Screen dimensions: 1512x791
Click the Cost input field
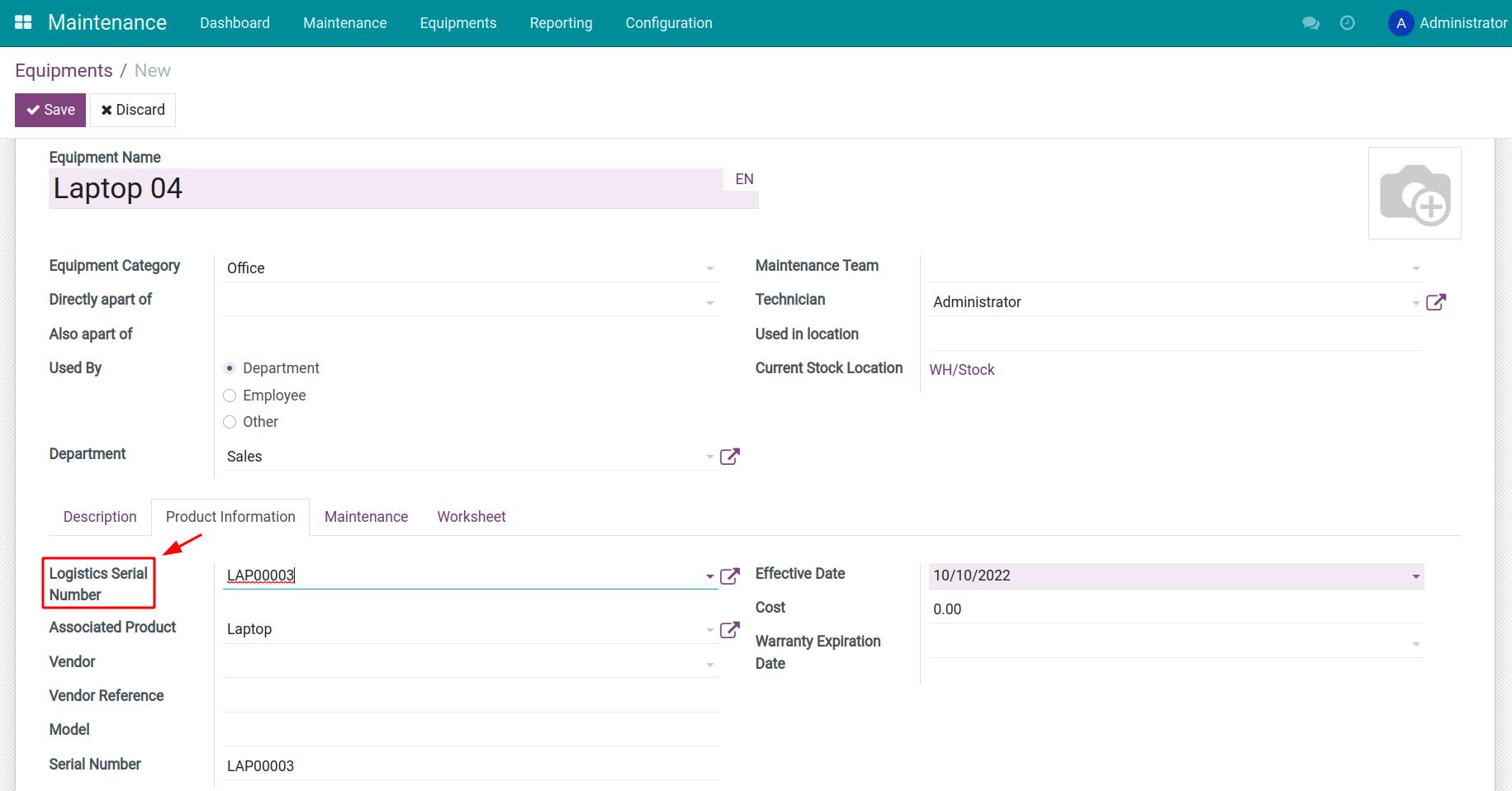pyautogui.click(x=1074, y=609)
